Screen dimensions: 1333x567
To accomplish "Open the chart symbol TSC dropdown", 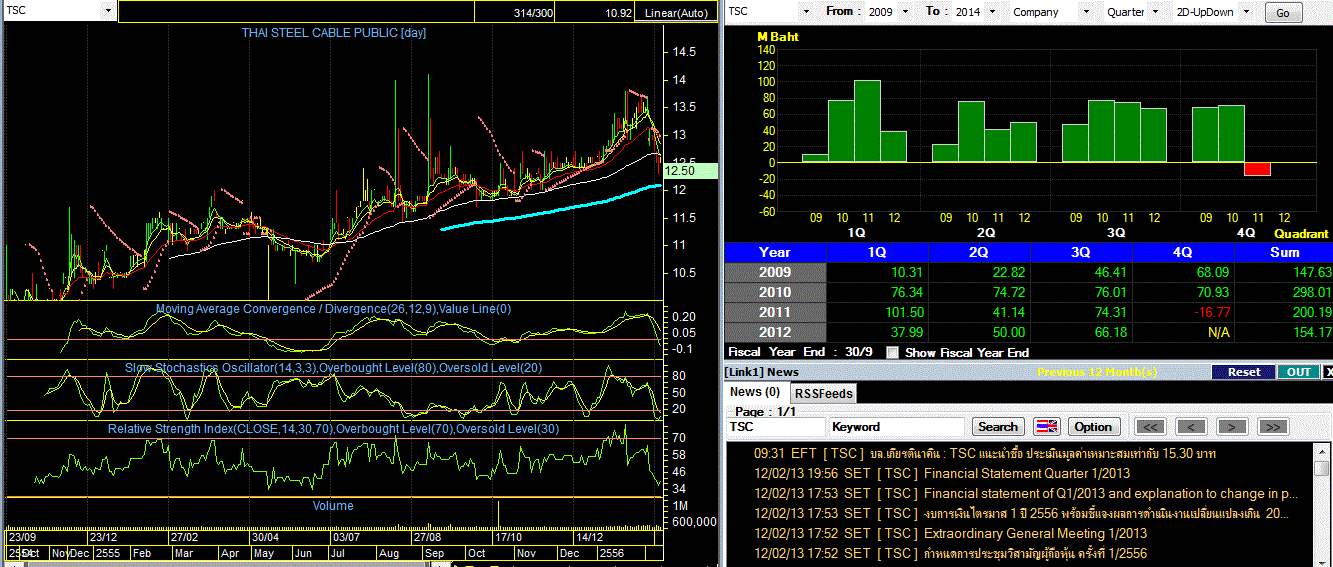I will click(x=107, y=11).
